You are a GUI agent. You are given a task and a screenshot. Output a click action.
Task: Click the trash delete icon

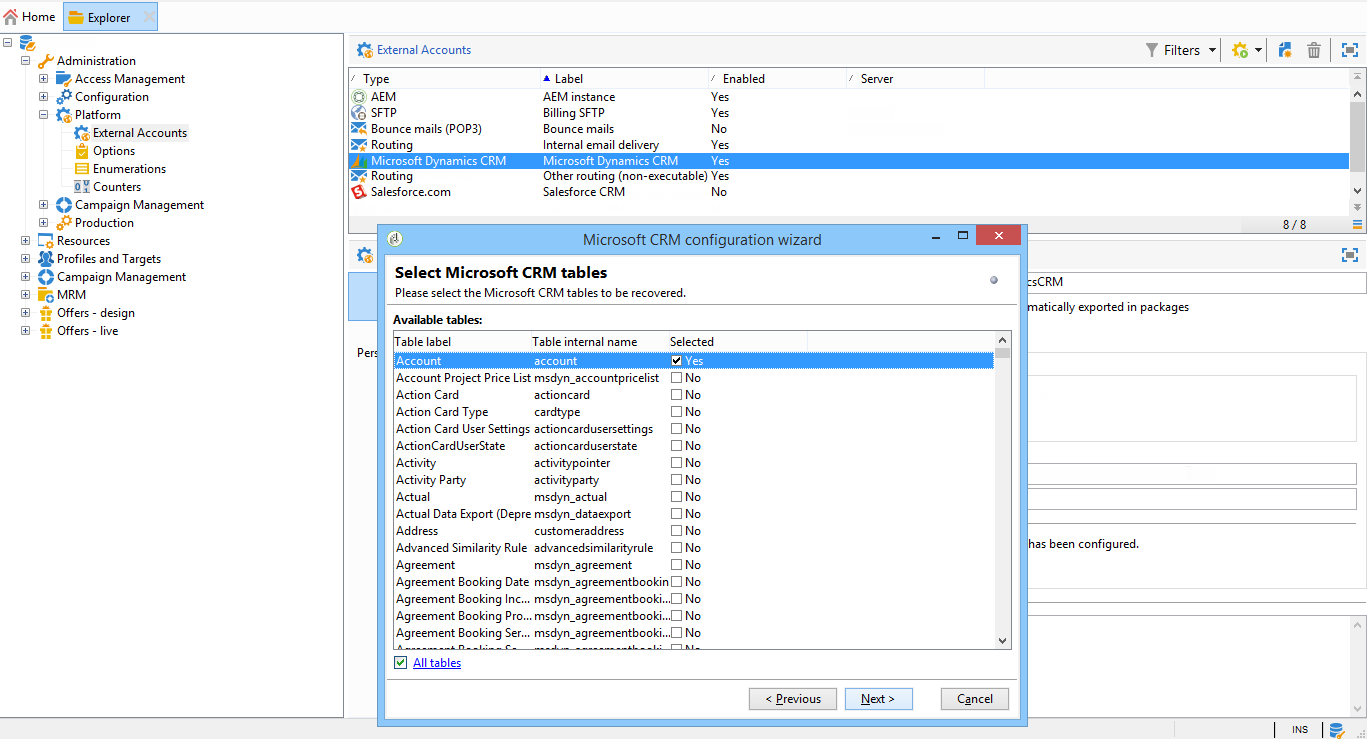pos(1314,50)
